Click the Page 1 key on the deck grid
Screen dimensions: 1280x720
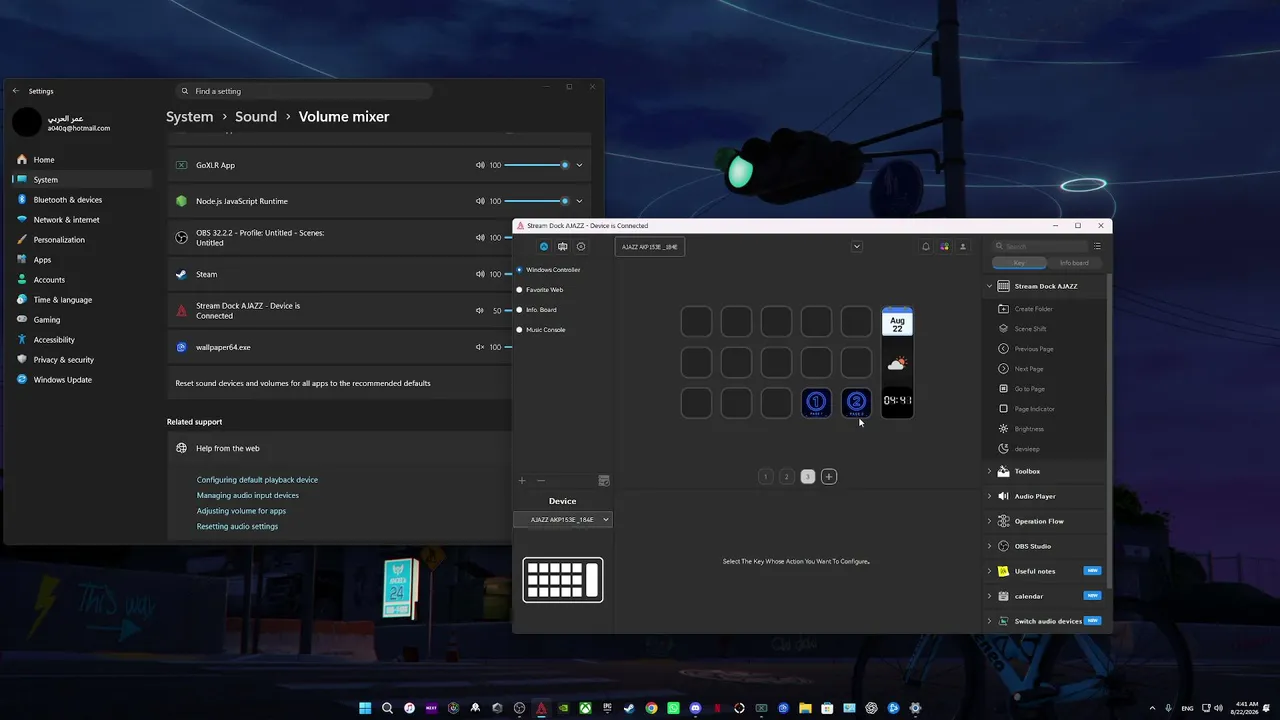pyautogui.click(x=817, y=403)
